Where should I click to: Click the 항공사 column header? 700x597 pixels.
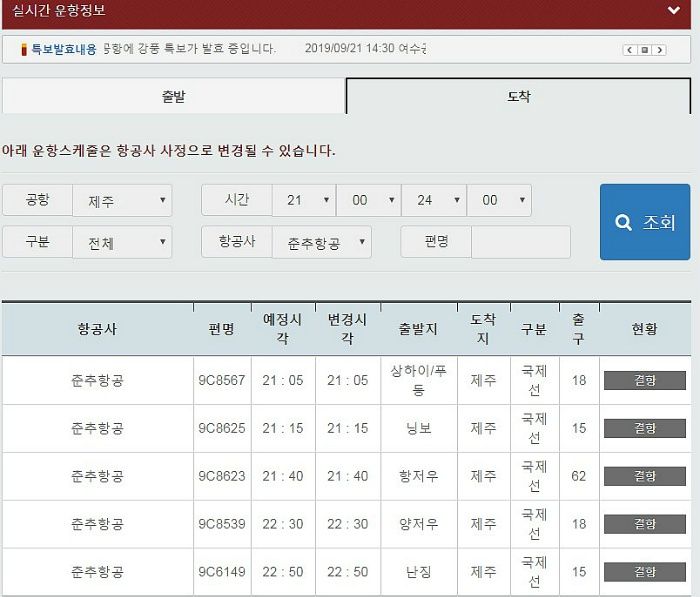coord(97,329)
